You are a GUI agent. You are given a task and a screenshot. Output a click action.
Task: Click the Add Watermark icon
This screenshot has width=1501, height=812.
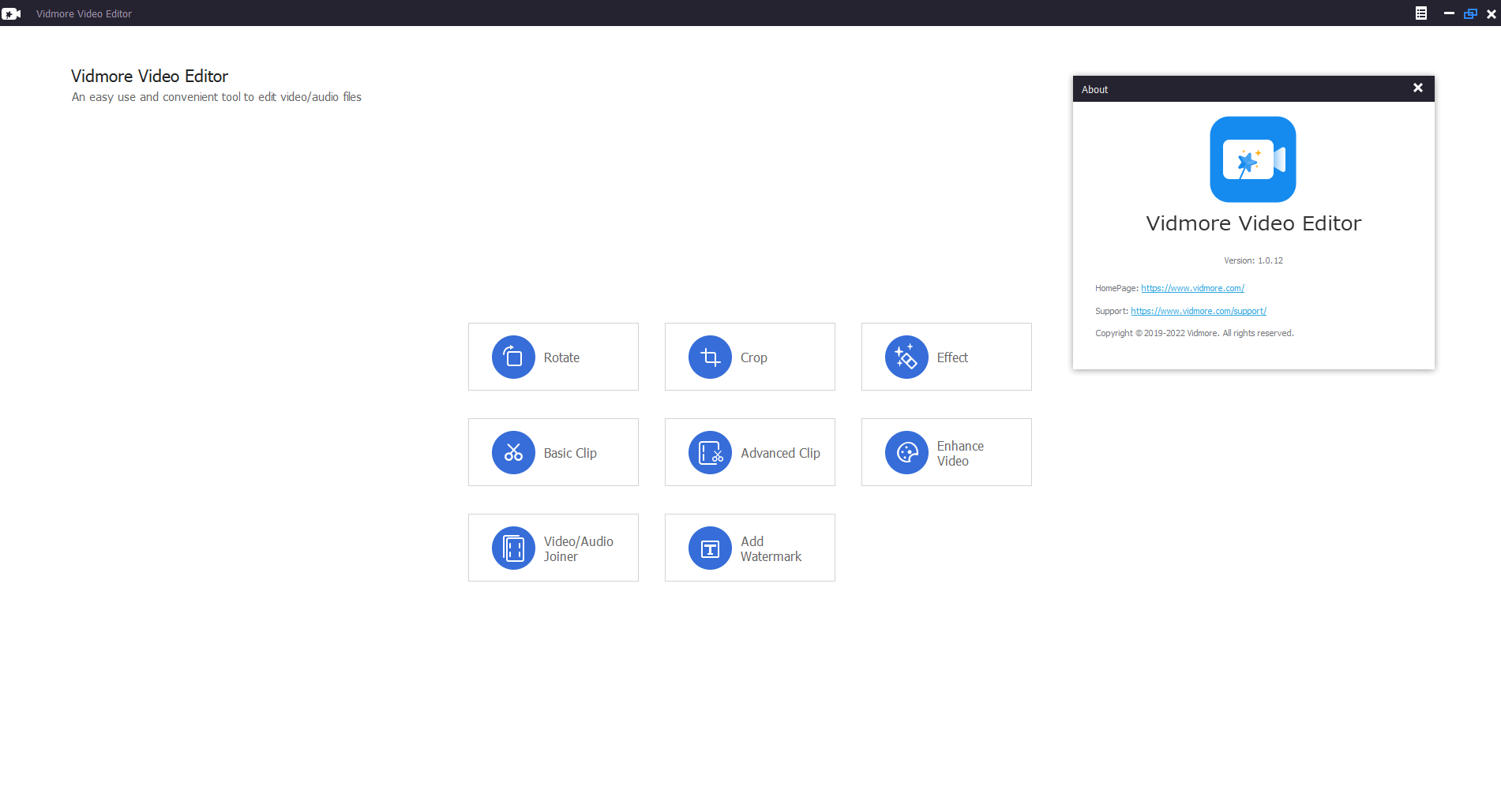click(x=710, y=548)
